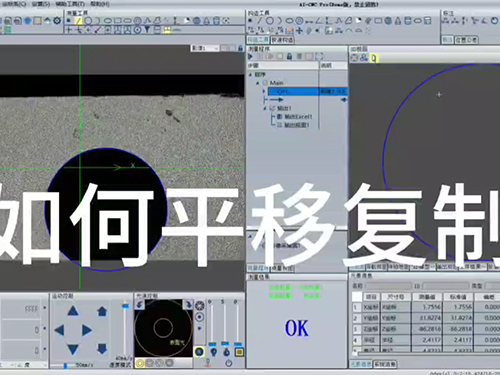Open the 设置(S) menu
This screenshot has height=375, width=500.
pyautogui.click(x=41, y=4)
